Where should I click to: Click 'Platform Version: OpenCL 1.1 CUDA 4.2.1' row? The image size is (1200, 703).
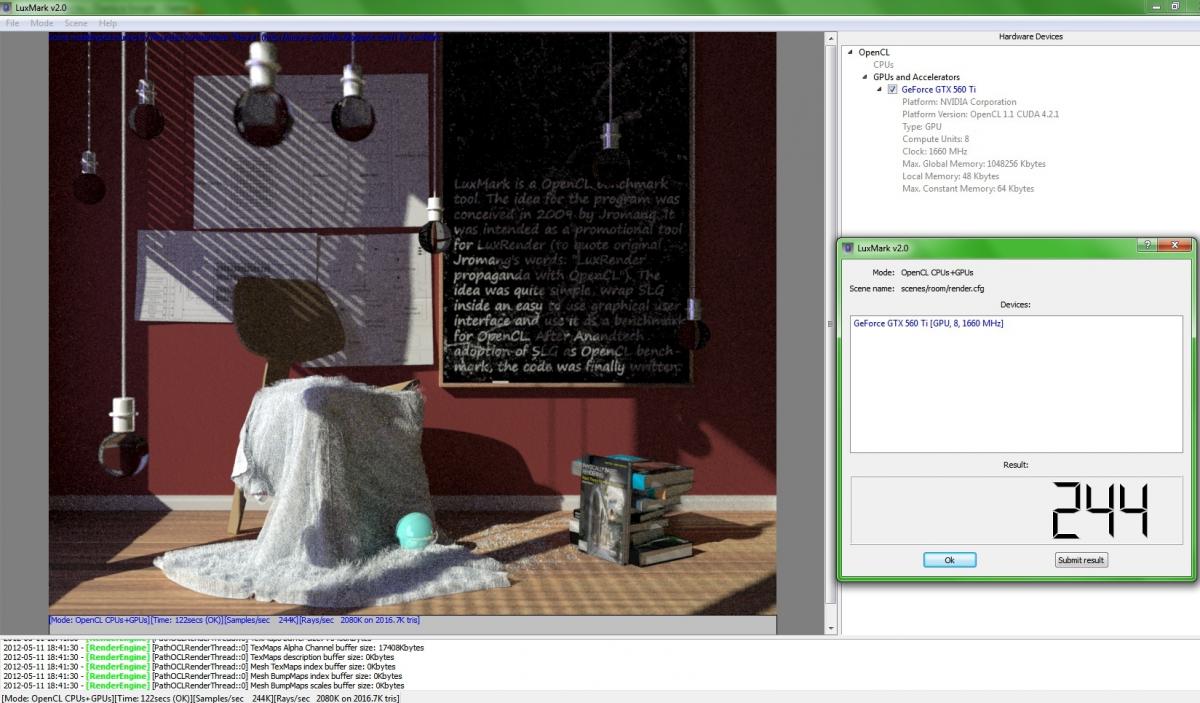click(x=980, y=114)
